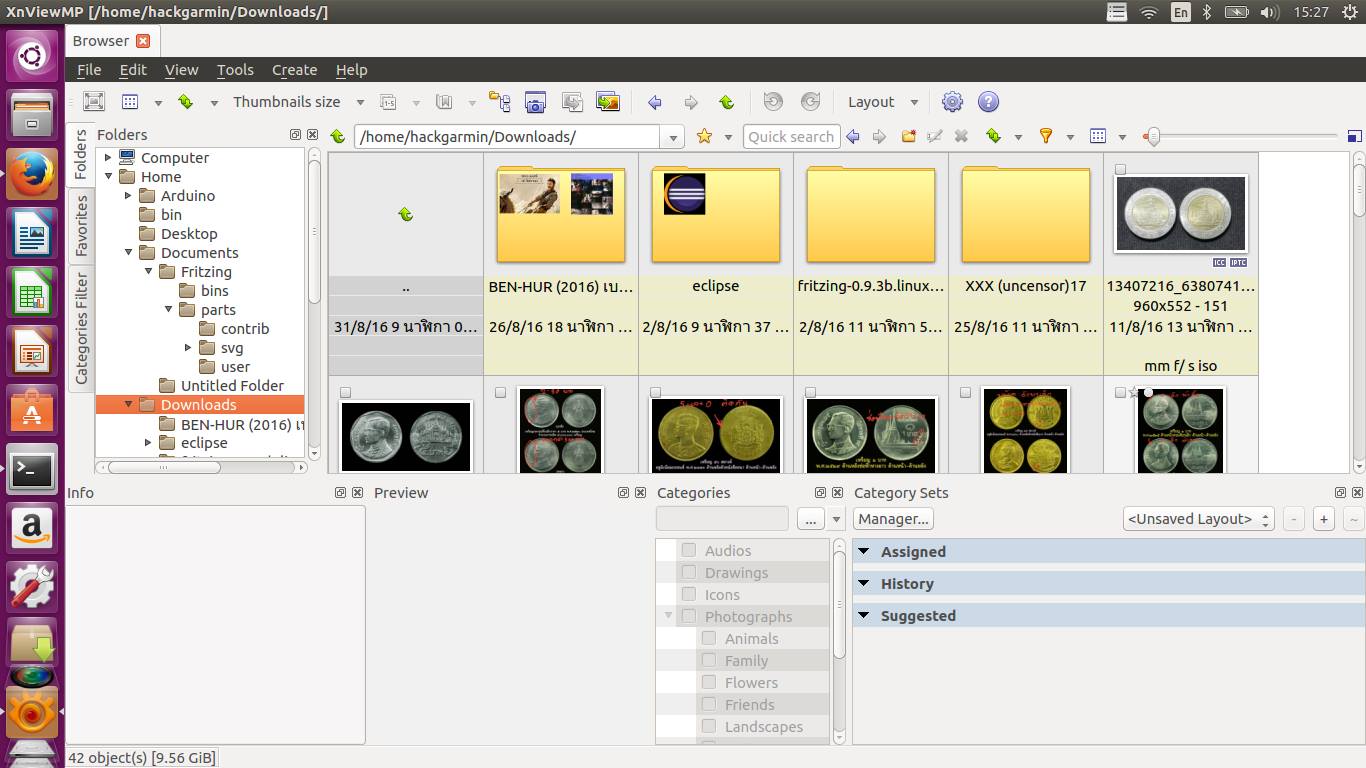Viewport: 1366px width, 768px height.
Task: Tick the Landscapes category checkbox
Action: pyautogui.click(x=709, y=726)
